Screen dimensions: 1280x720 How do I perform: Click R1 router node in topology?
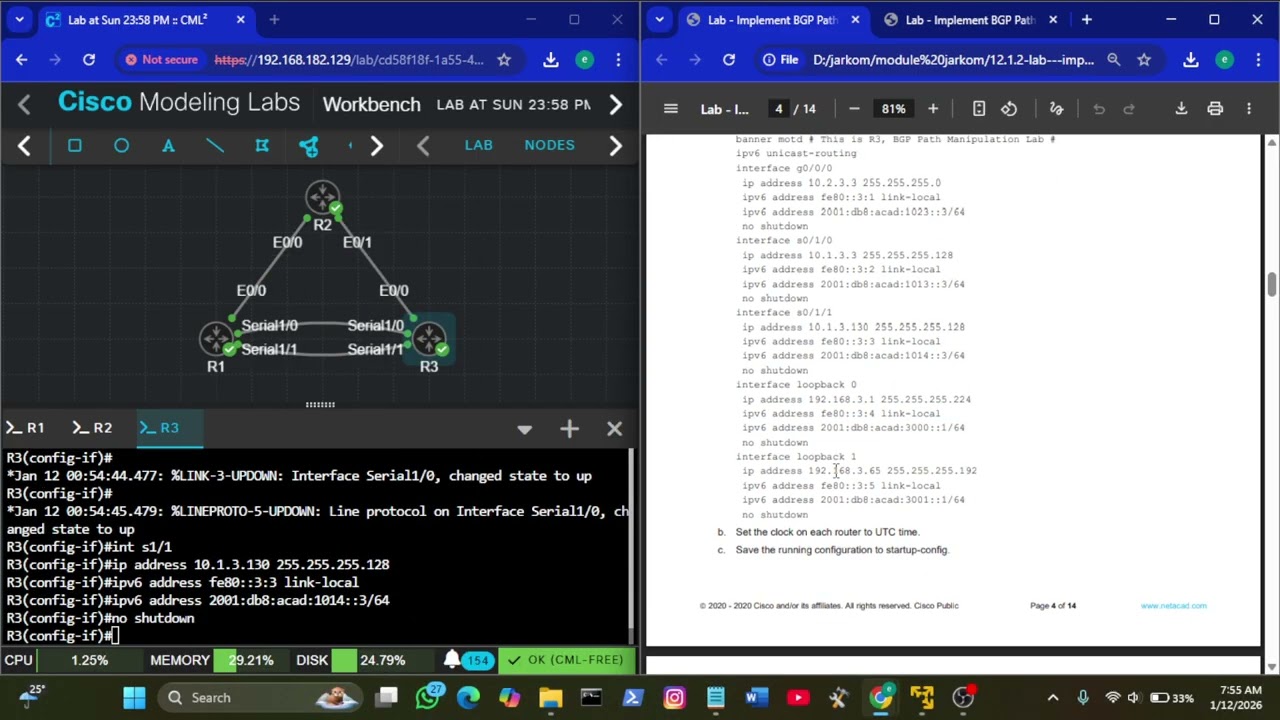coord(217,340)
